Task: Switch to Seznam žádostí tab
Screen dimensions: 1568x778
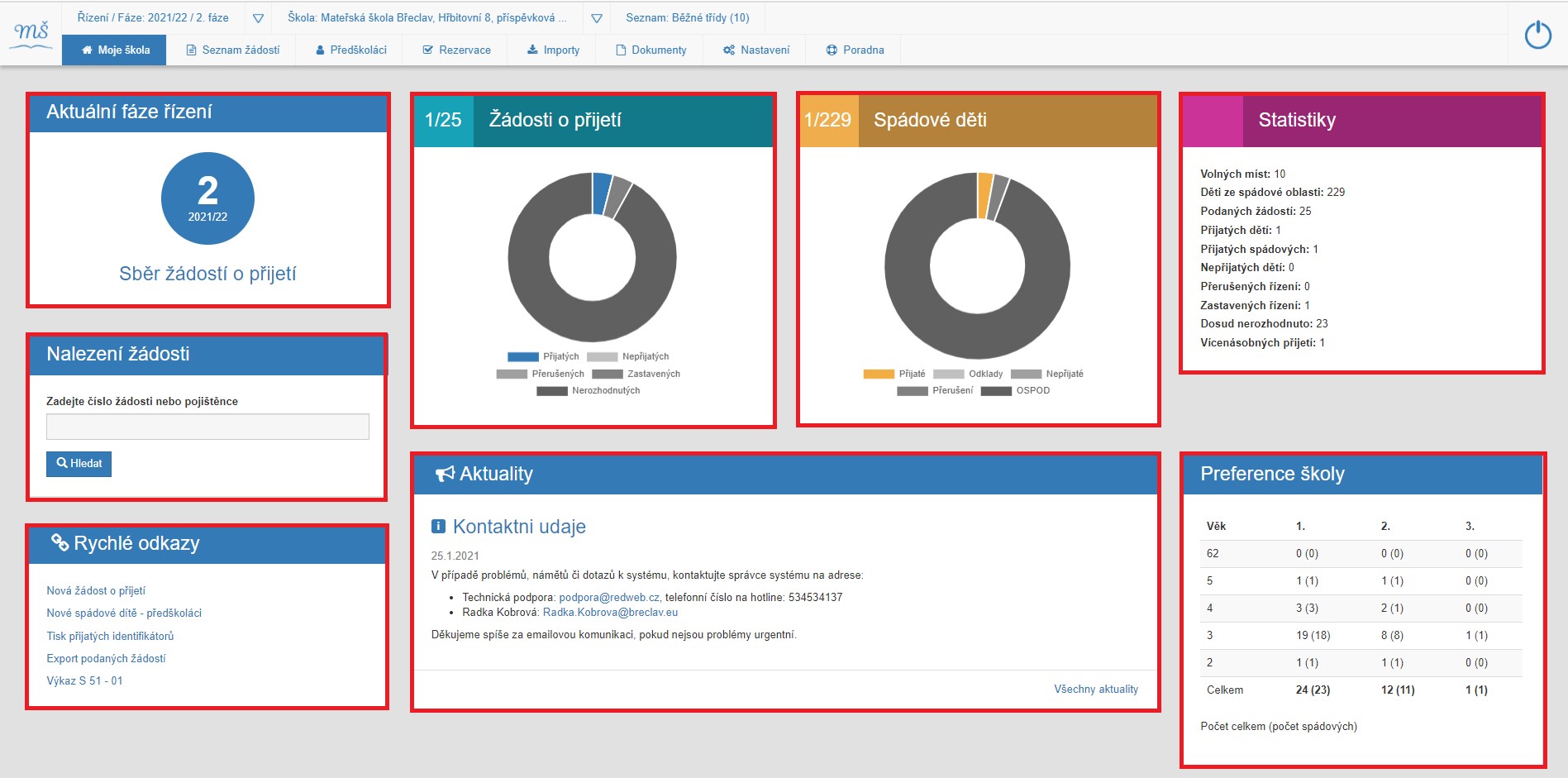Action: [232, 50]
